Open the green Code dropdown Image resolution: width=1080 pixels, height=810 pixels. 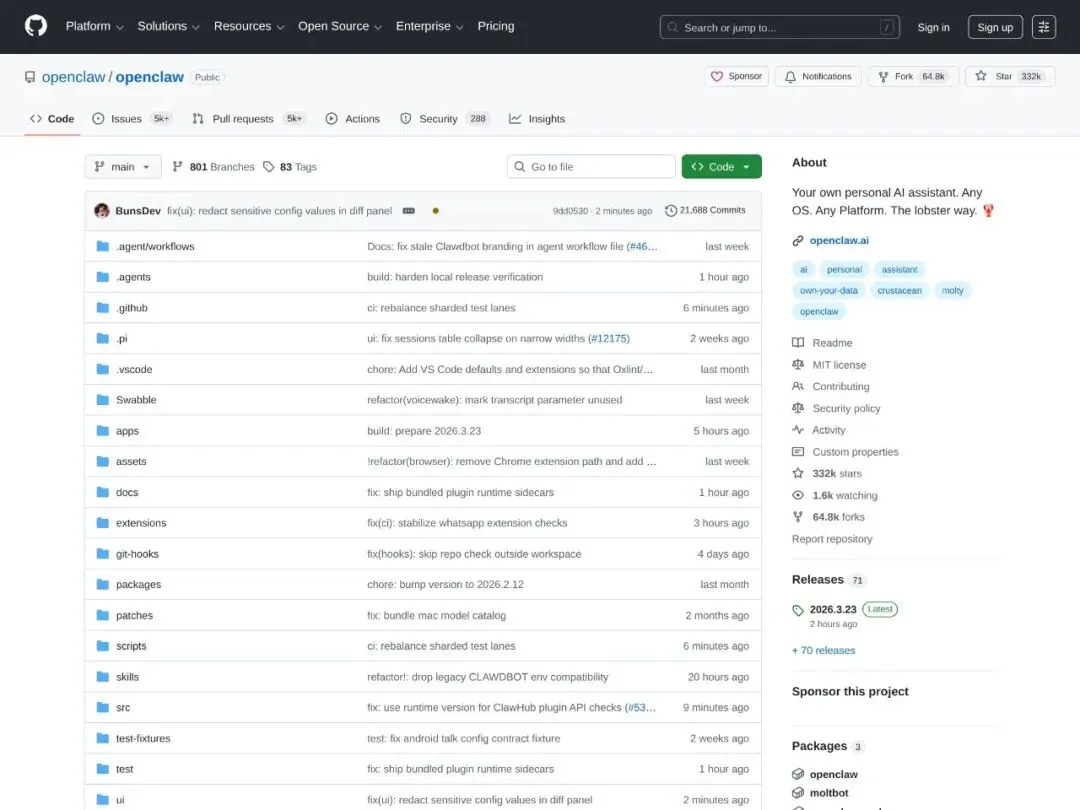click(x=721, y=167)
